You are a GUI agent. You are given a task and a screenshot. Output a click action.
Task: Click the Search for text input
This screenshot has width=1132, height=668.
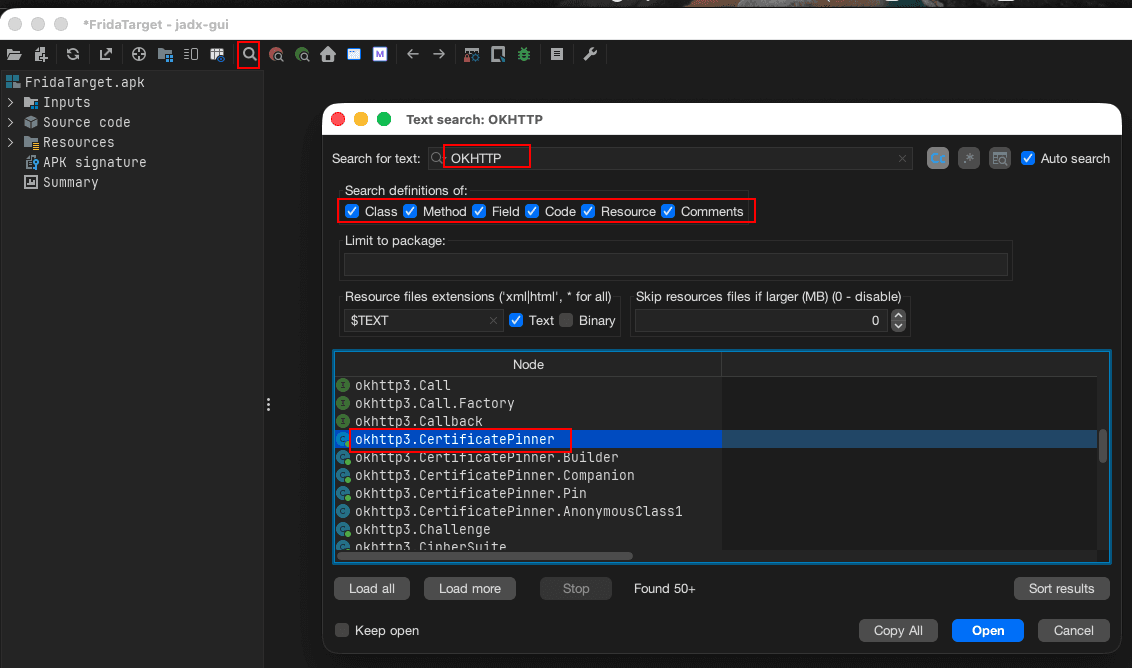pyautogui.click(x=670, y=158)
